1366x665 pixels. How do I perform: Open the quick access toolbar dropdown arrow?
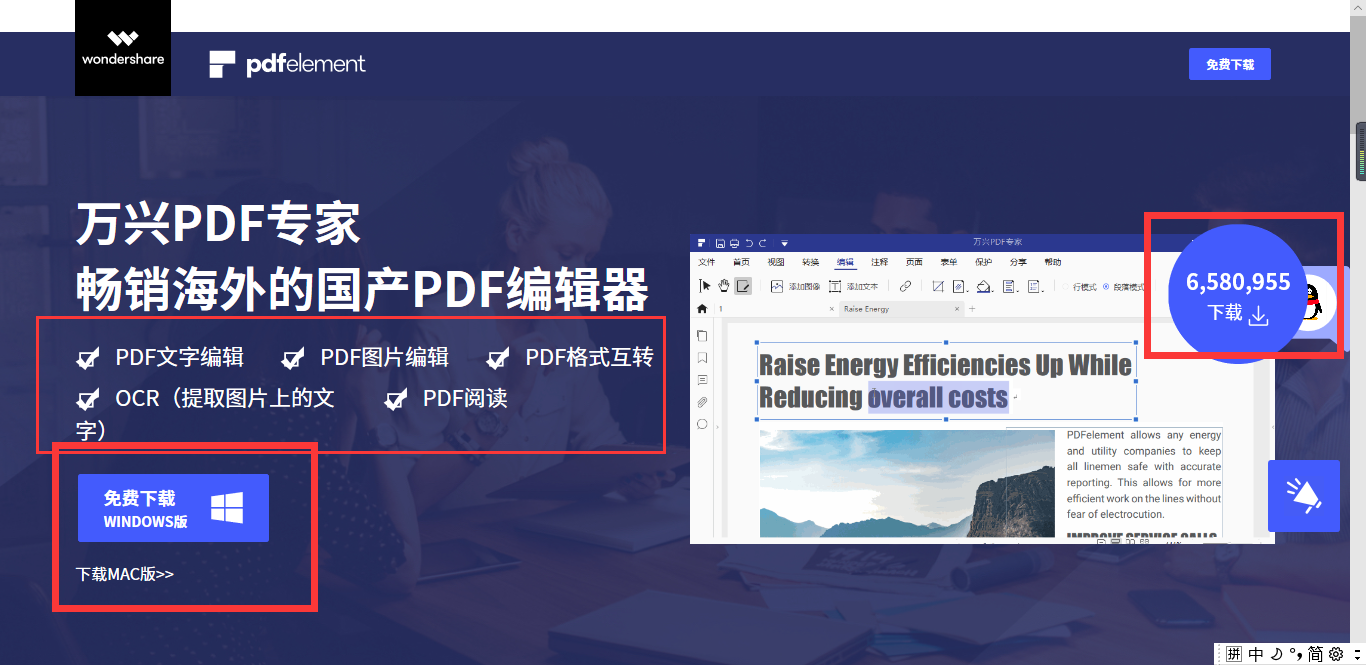pyautogui.click(x=785, y=242)
